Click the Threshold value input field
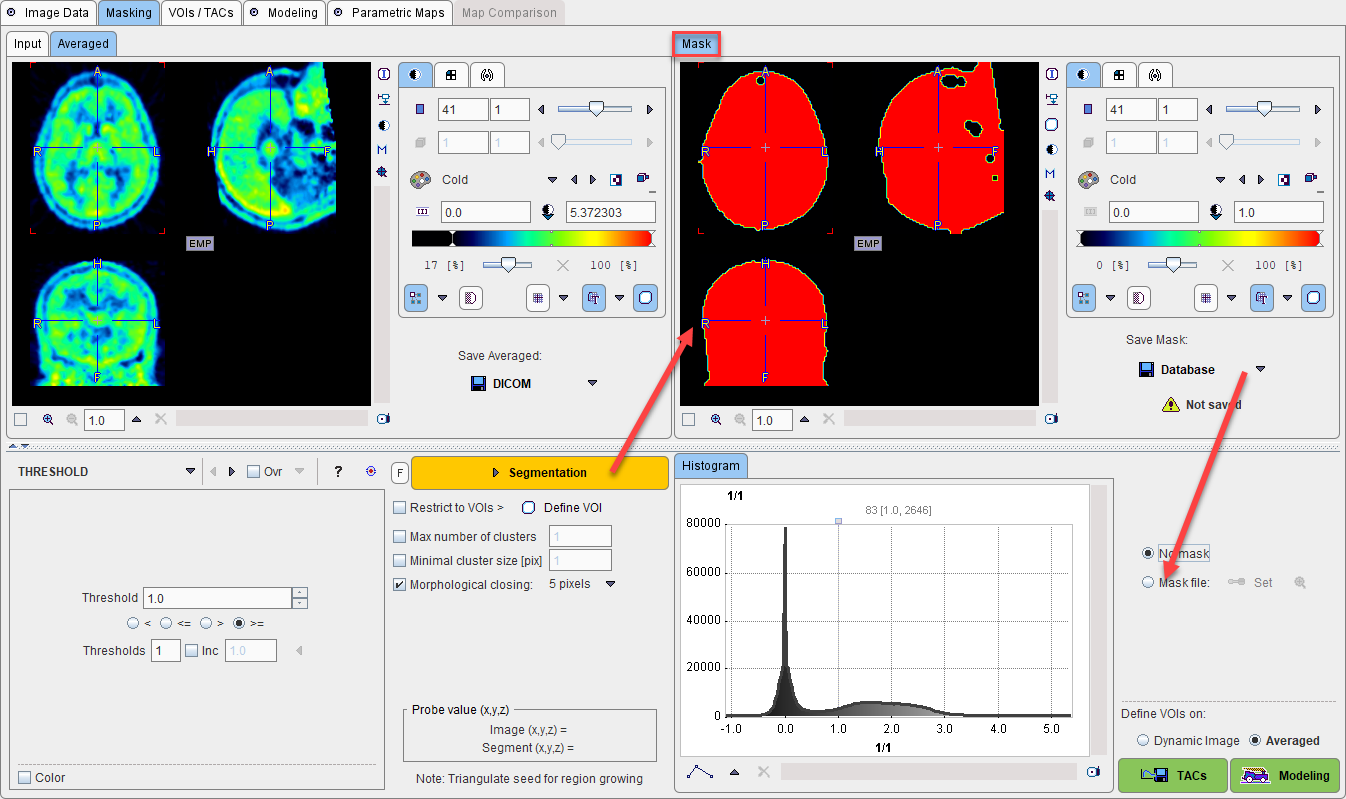1346x799 pixels. point(217,598)
